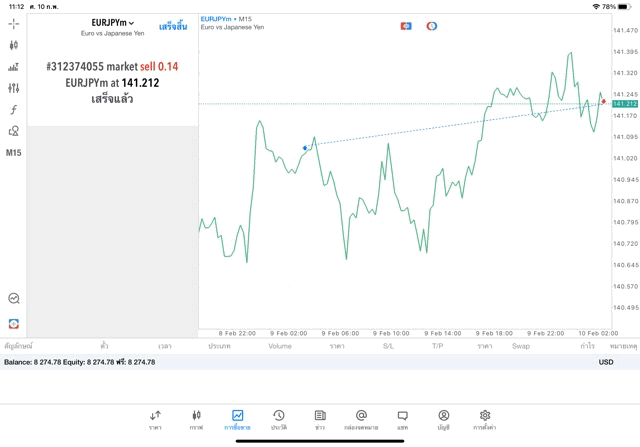Open the ประวัติ history tab
640x447 pixels.
pos(279,420)
